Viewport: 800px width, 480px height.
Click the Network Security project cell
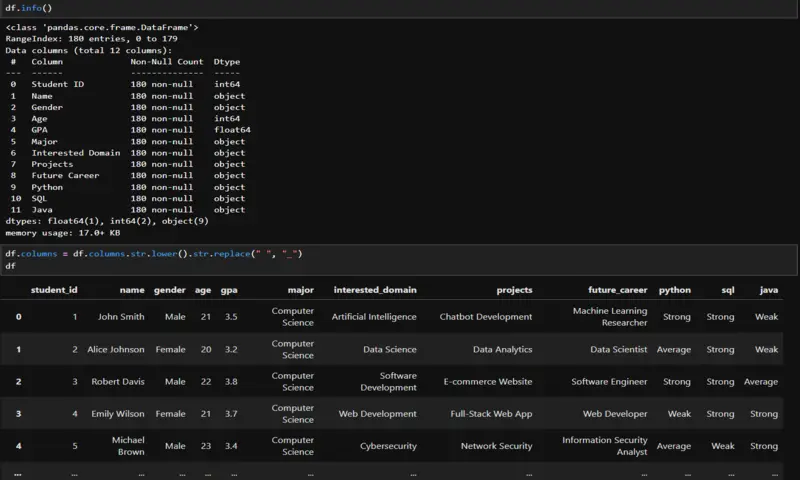point(496,446)
